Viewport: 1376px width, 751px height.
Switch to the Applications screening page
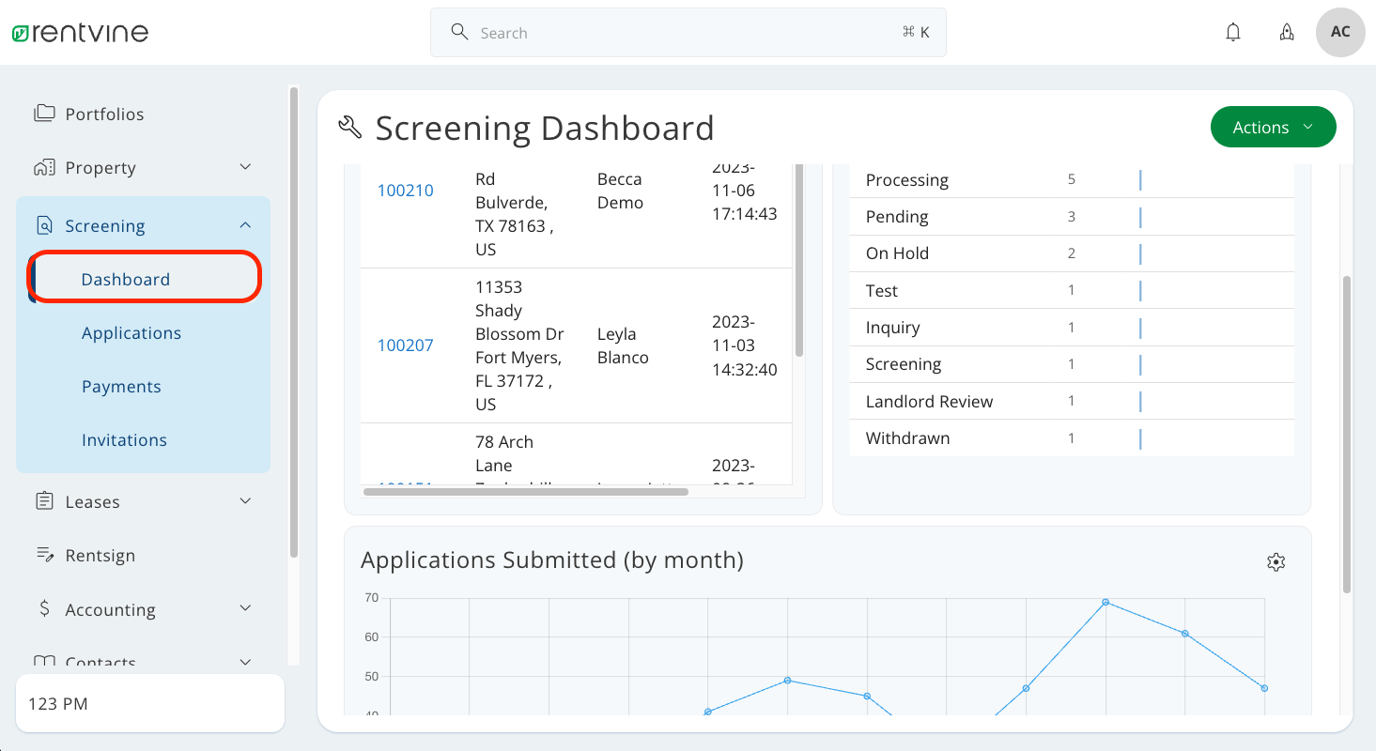[131, 332]
